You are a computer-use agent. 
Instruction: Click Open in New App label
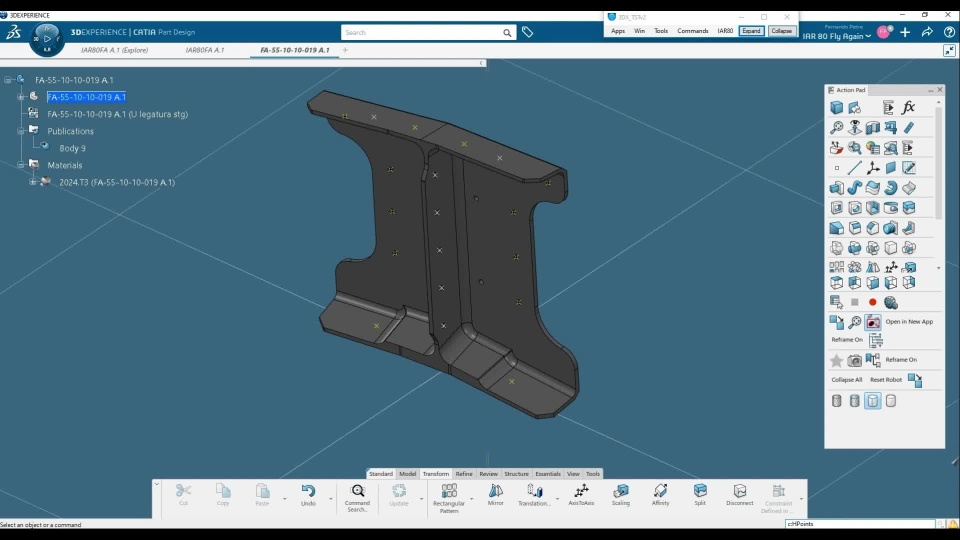click(x=909, y=321)
